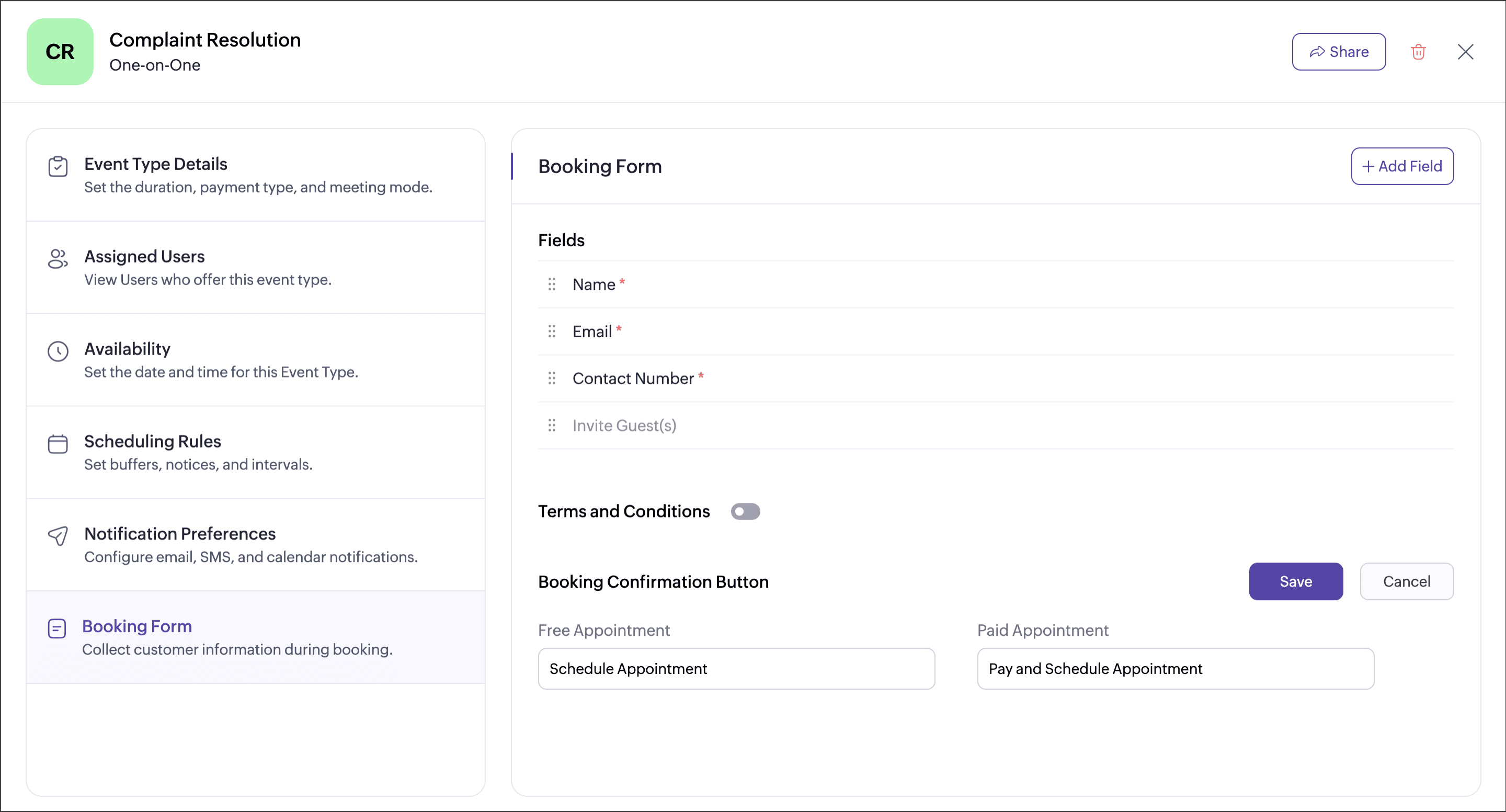The height and width of the screenshot is (812, 1506).
Task: Click the Notification Preferences paper plane icon
Action: point(58,535)
